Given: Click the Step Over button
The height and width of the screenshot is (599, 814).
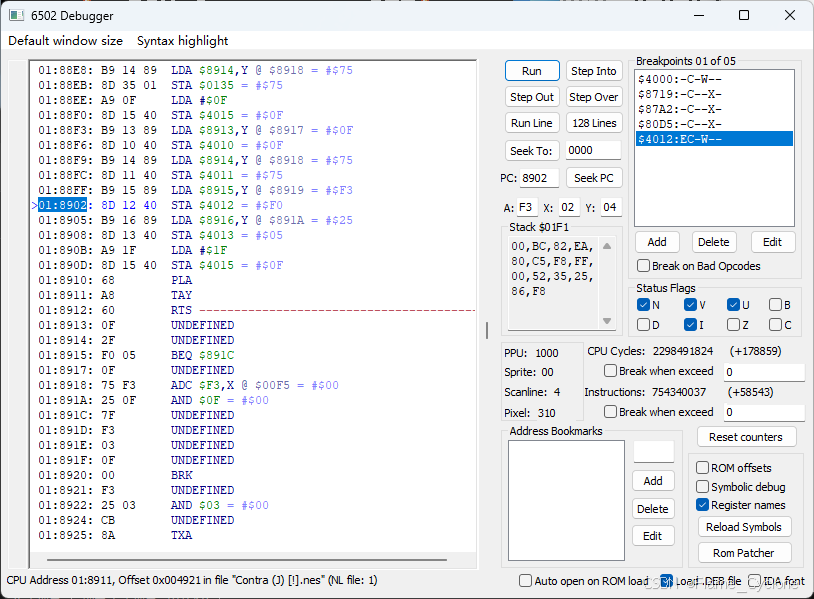Looking at the screenshot, I should 594,97.
